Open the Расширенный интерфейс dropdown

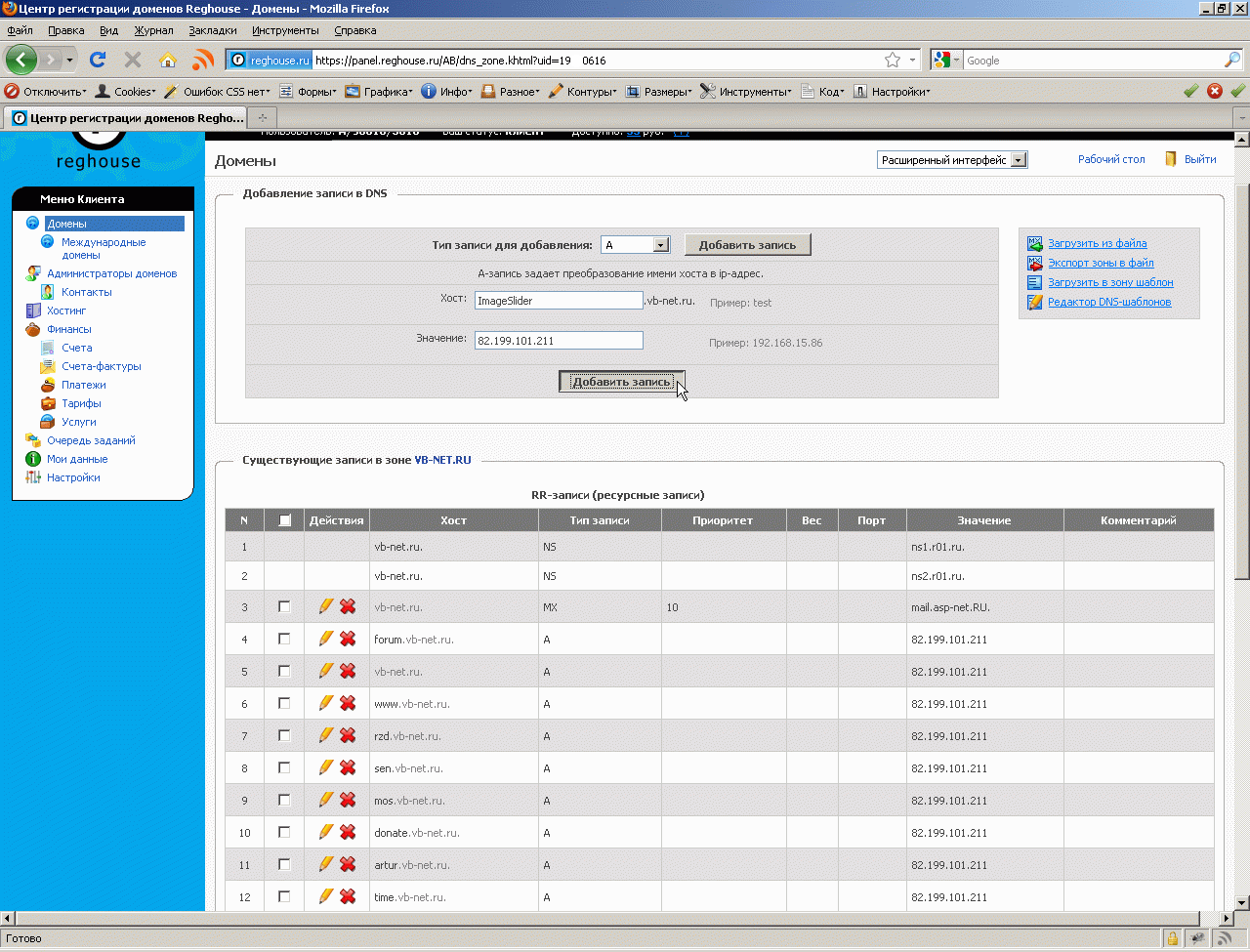(952, 160)
